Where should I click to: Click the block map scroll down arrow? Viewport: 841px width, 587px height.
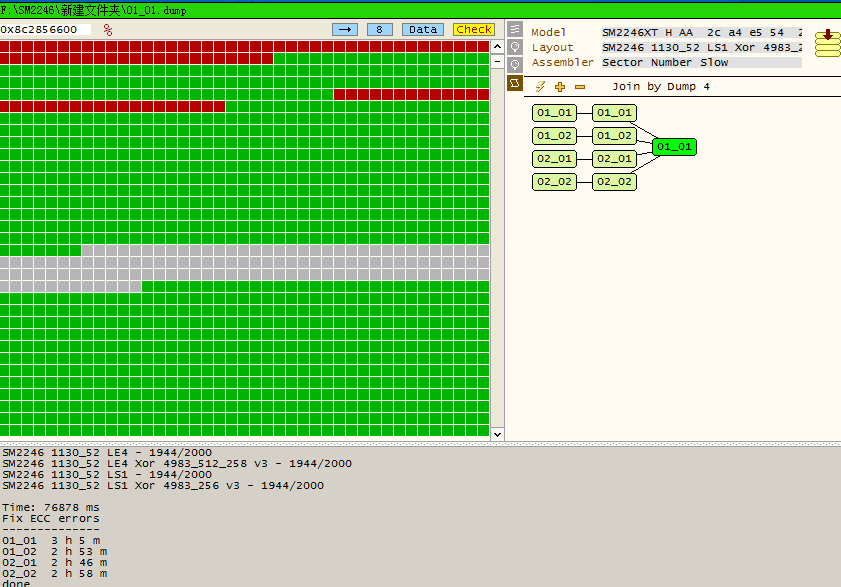497,433
